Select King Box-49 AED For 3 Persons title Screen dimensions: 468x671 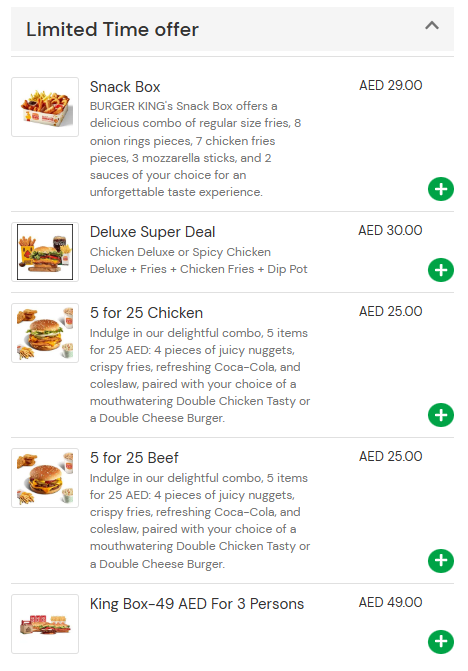click(x=197, y=604)
